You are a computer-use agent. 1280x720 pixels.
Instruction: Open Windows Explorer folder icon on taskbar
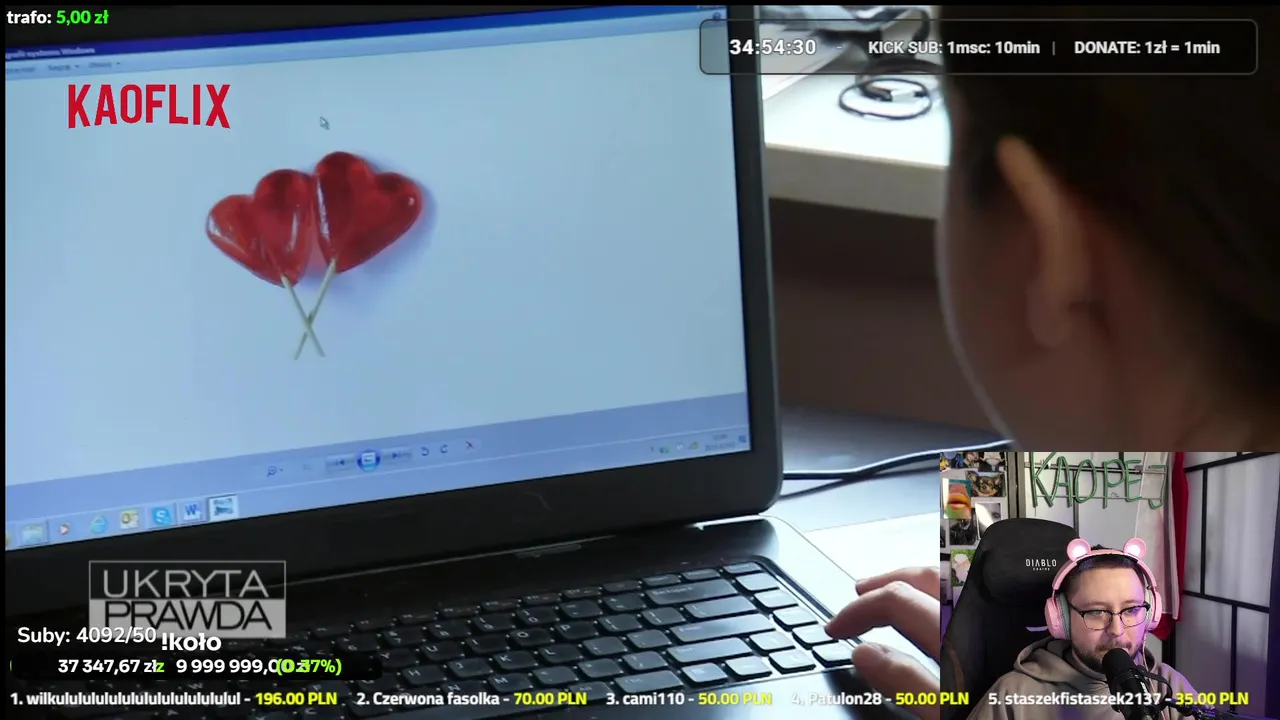[33, 534]
